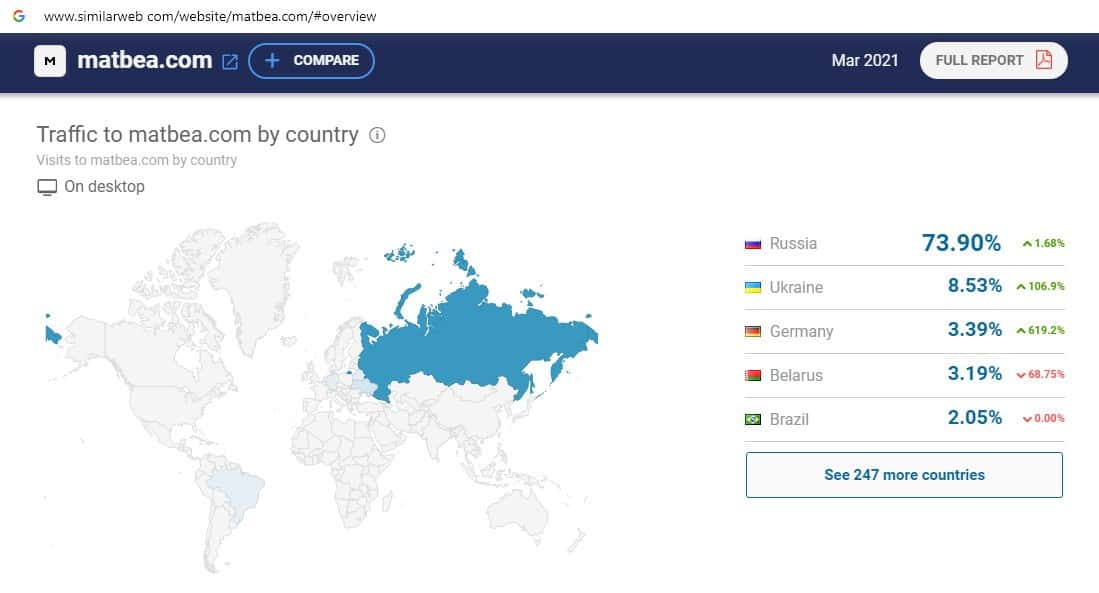
Task: Click the green up arrow for Germany
Action: (1021, 331)
